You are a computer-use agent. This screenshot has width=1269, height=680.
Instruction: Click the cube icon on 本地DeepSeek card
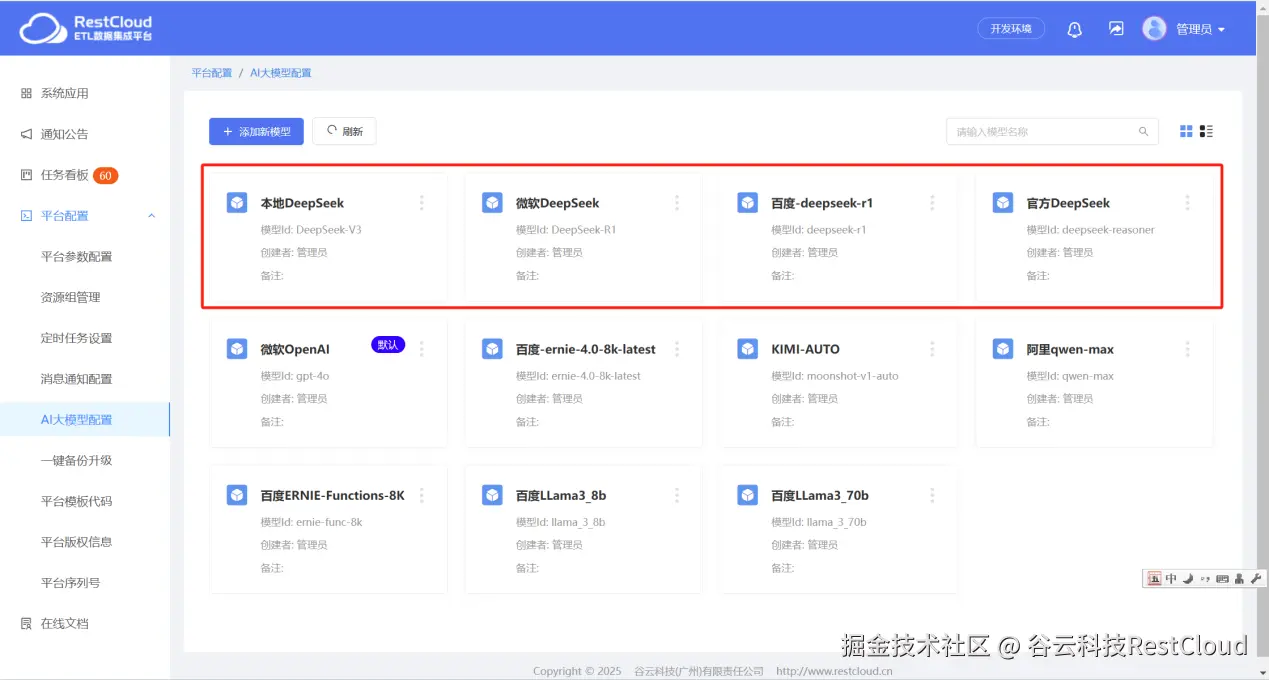tap(237, 202)
